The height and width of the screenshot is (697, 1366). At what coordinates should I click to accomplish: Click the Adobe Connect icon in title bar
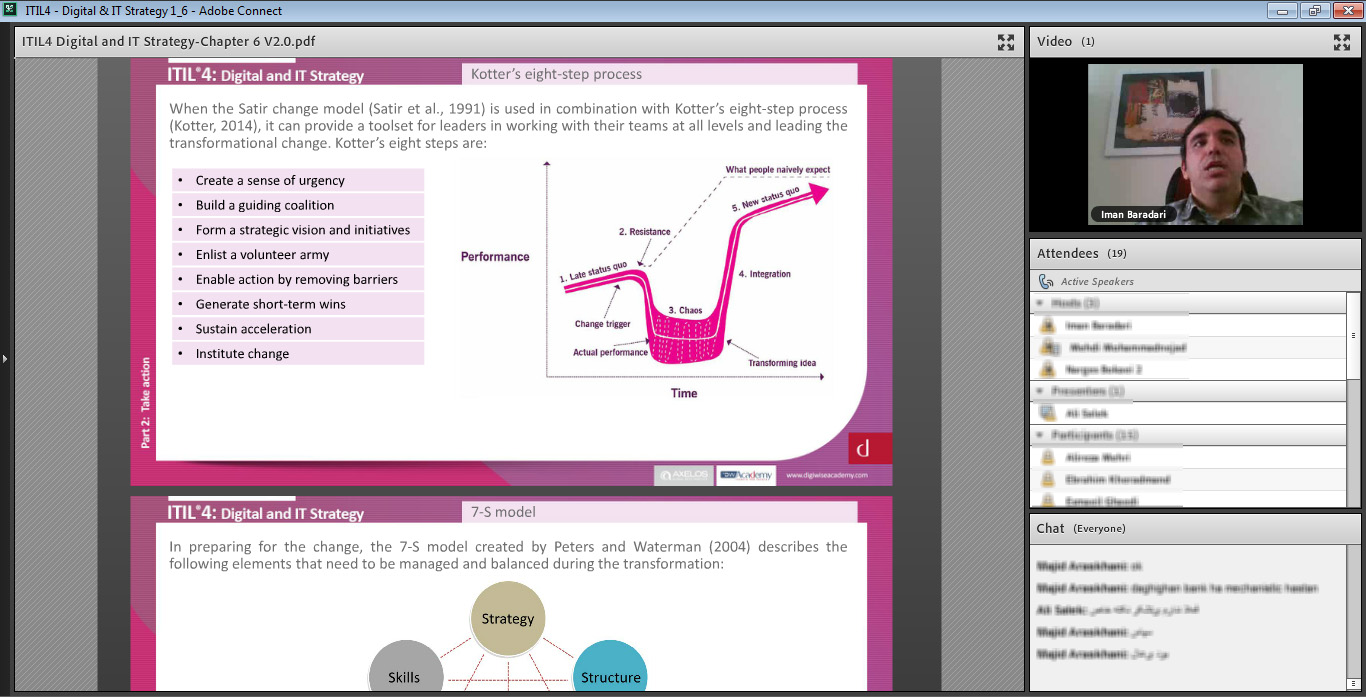click(11, 10)
